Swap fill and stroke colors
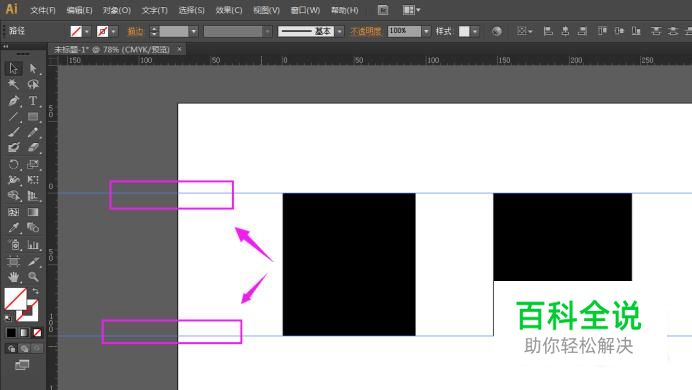Image resolution: width=692 pixels, height=390 pixels. (x=35, y=292)
